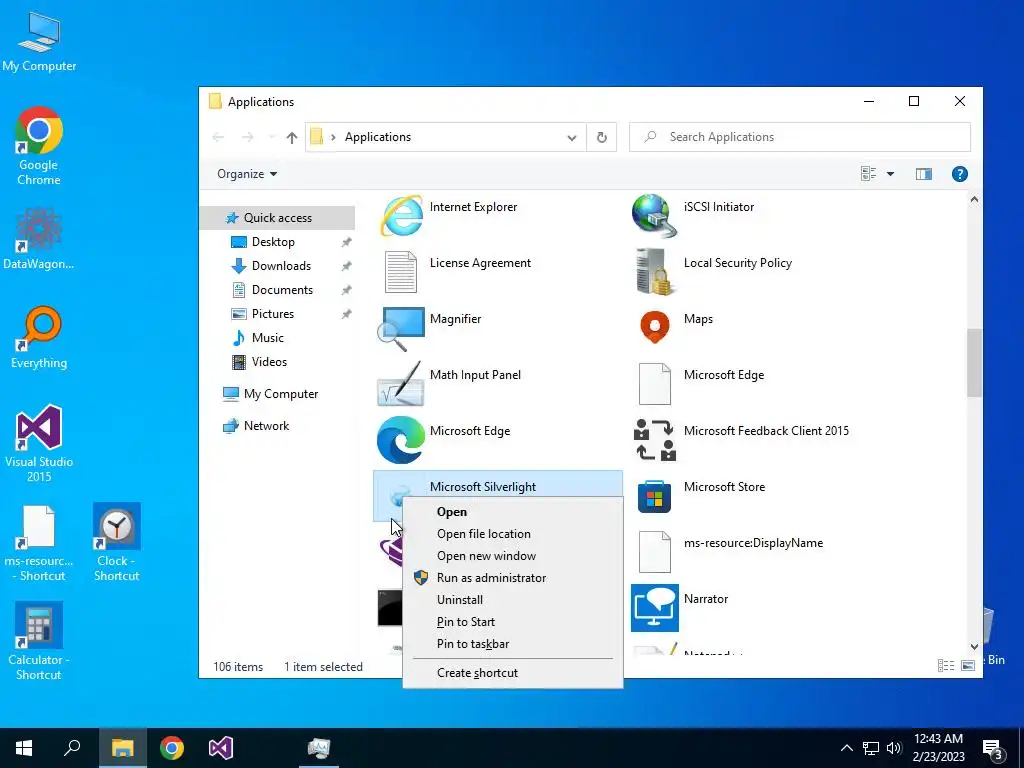Select the Local Security Policy icon

pos(654,272)
